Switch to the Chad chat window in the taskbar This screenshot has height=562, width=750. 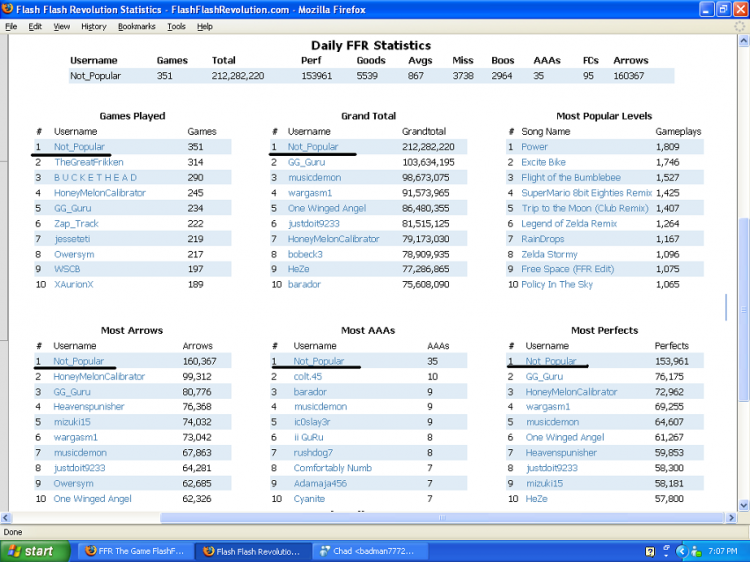pos(370,551)
